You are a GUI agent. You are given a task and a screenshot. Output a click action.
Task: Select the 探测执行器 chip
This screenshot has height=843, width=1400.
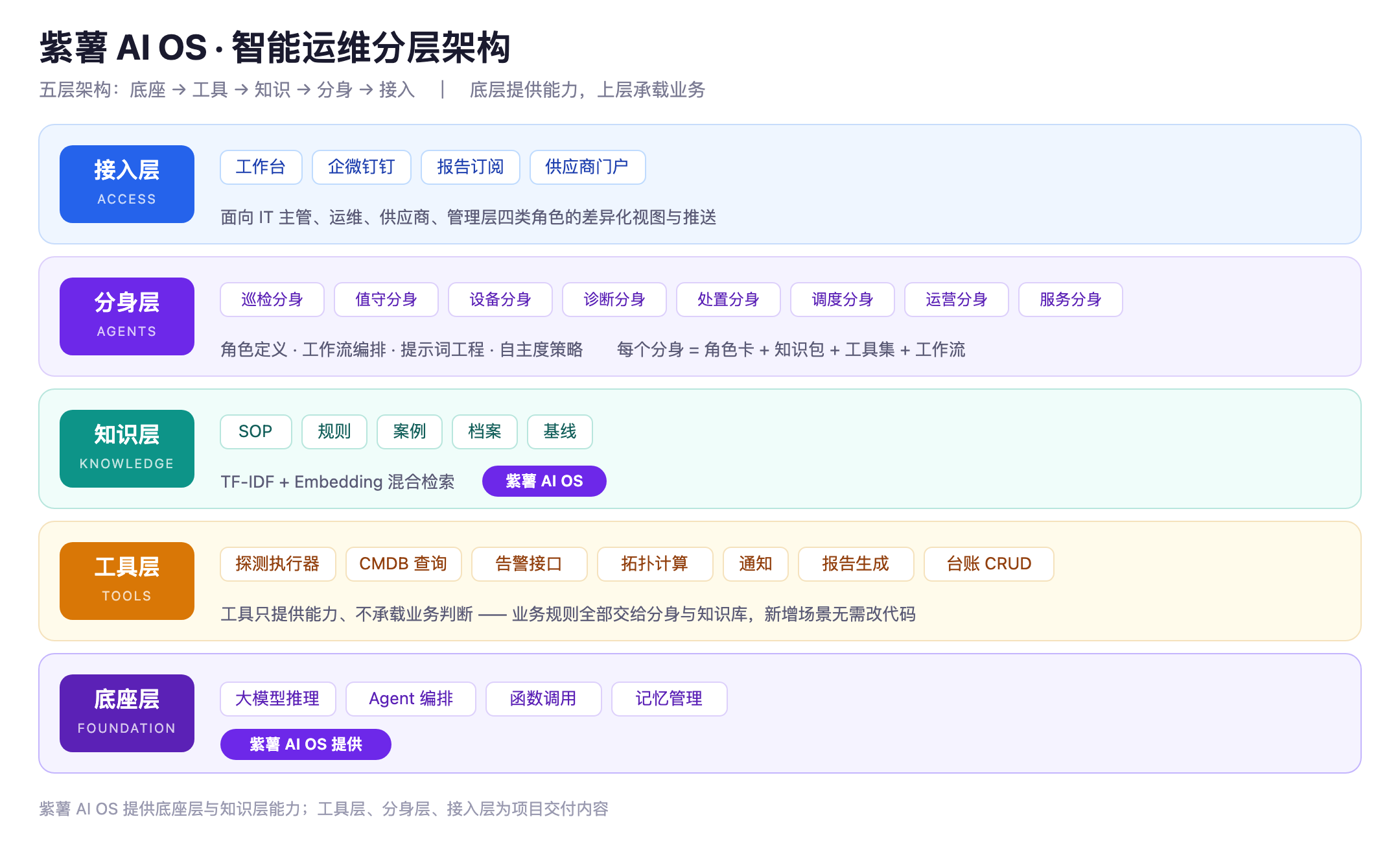point(278,564)
